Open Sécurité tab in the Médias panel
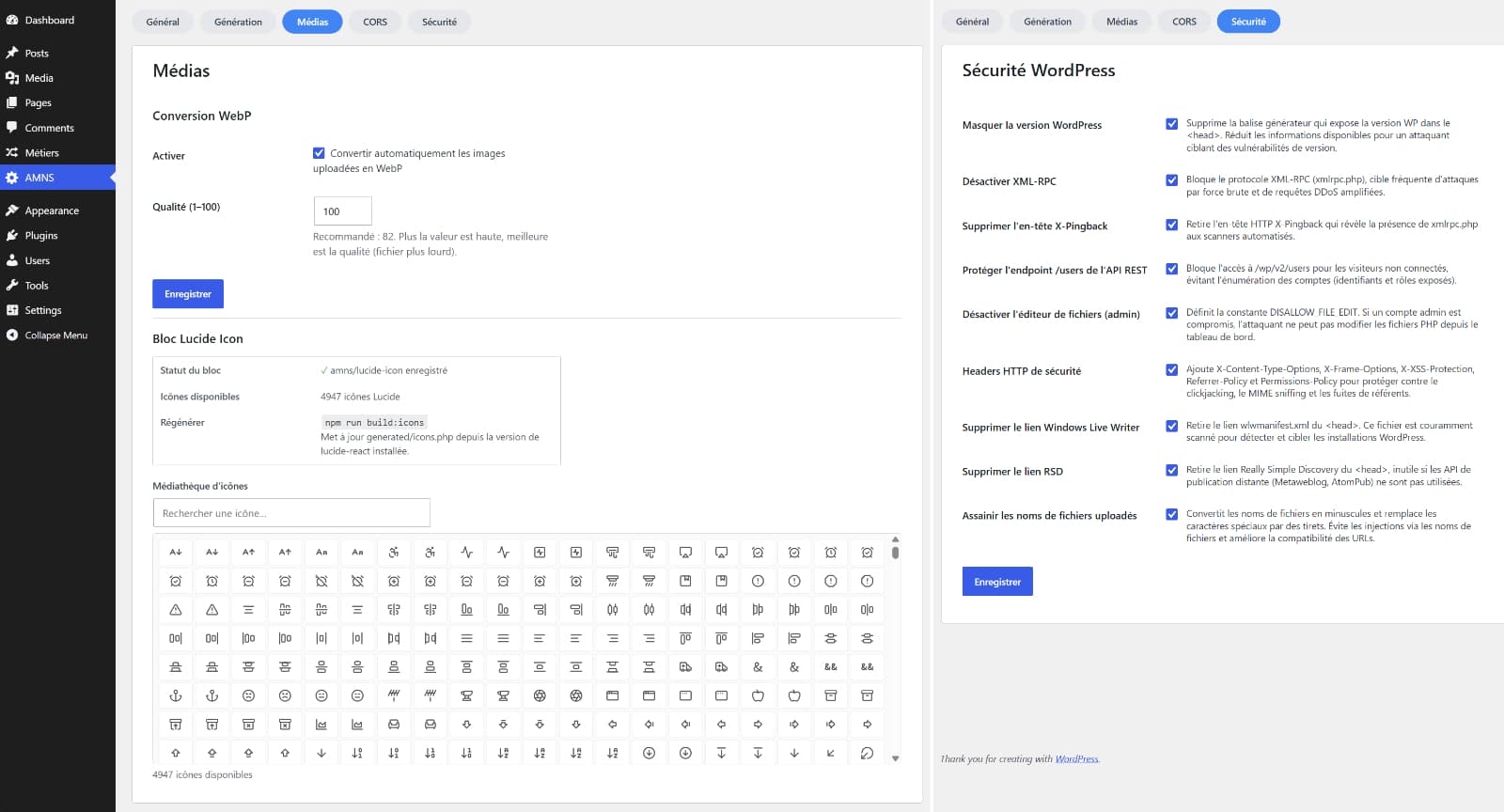Screen dimensions: 1504x812 pyautogui.click(x=439, y=22)
